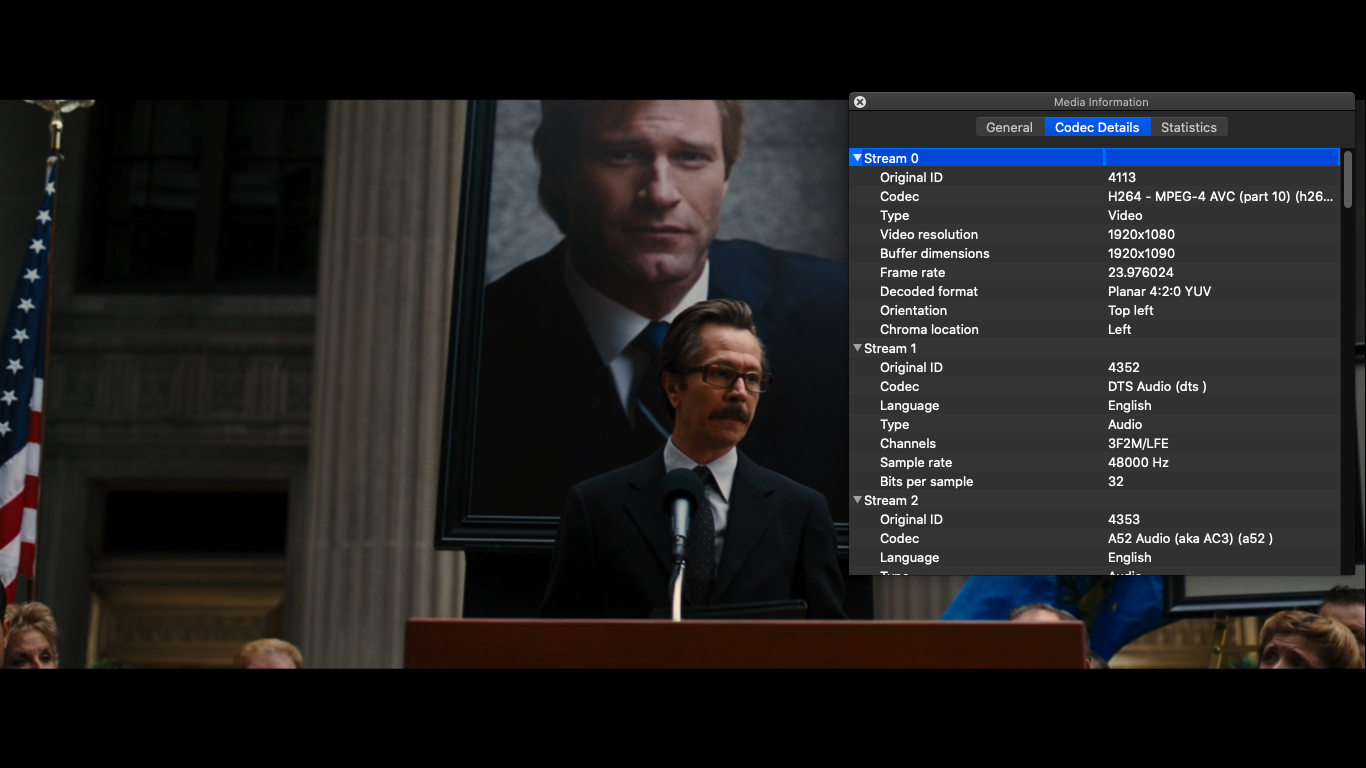
Task: Select the Stream 0 row label
Action: pos(891,158)
